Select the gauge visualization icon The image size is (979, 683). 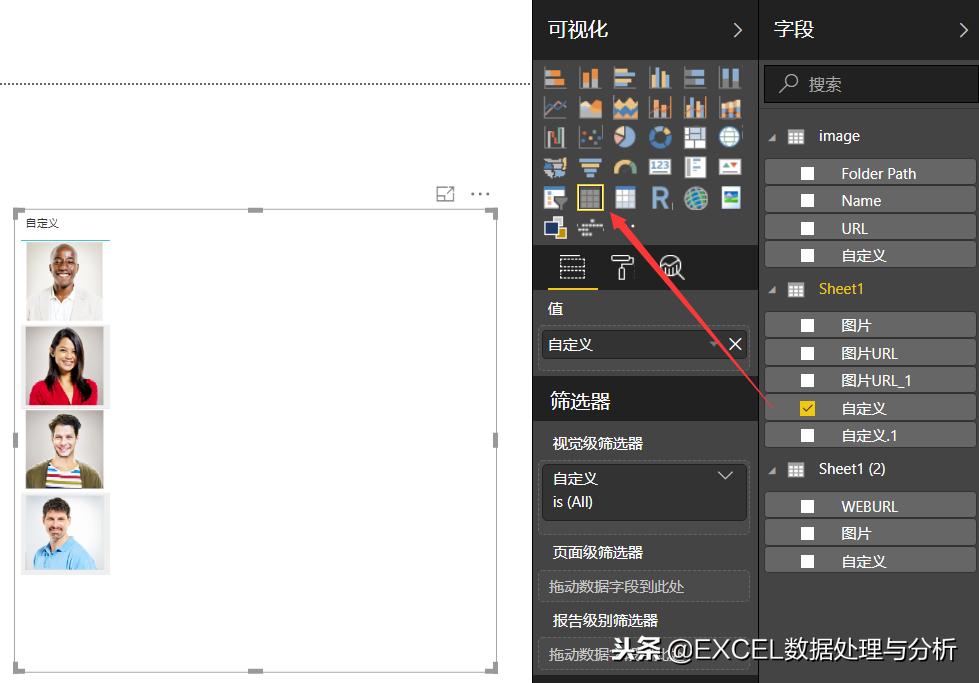[625, 167]
